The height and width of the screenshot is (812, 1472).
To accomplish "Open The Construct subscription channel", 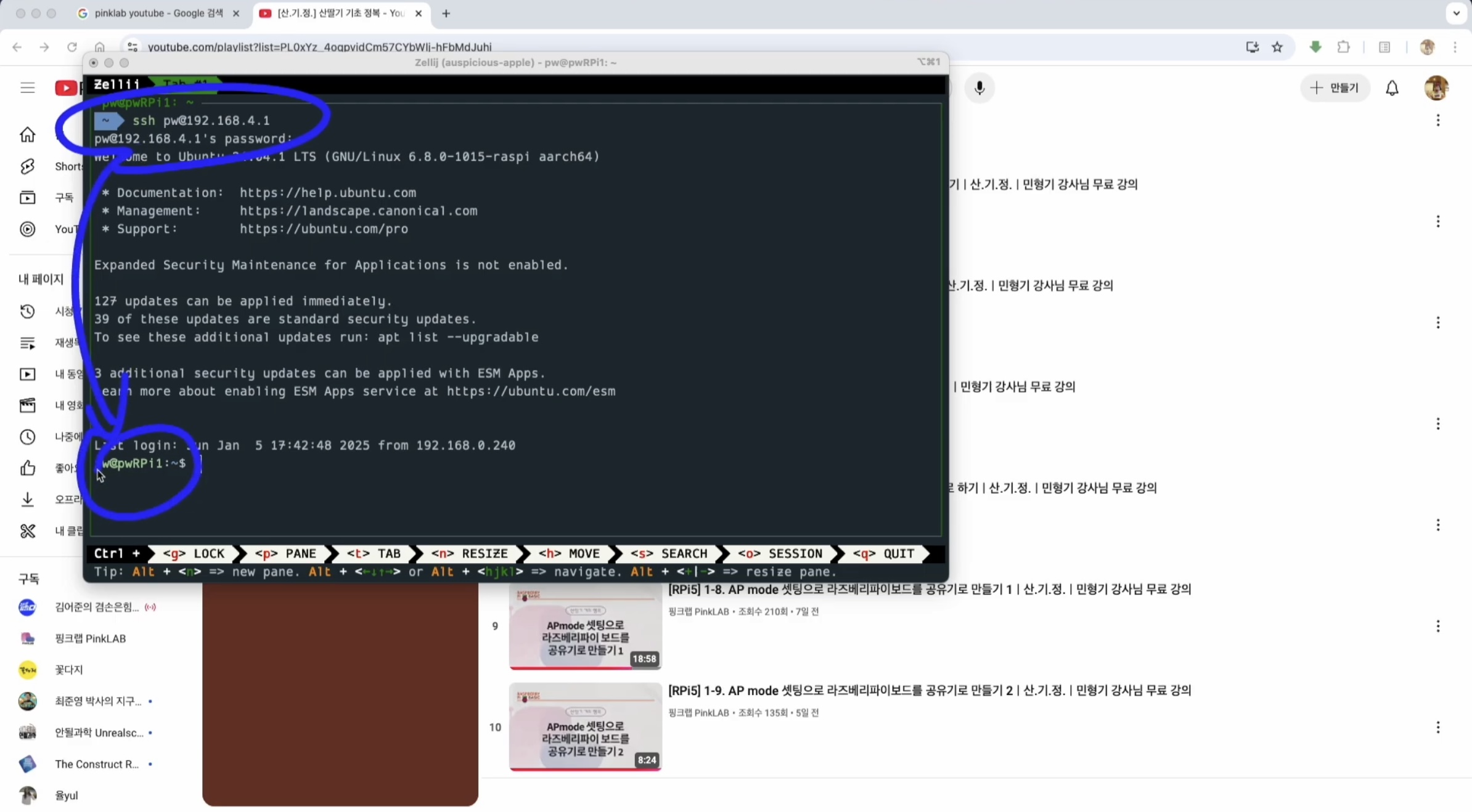I will pos(96,764).
